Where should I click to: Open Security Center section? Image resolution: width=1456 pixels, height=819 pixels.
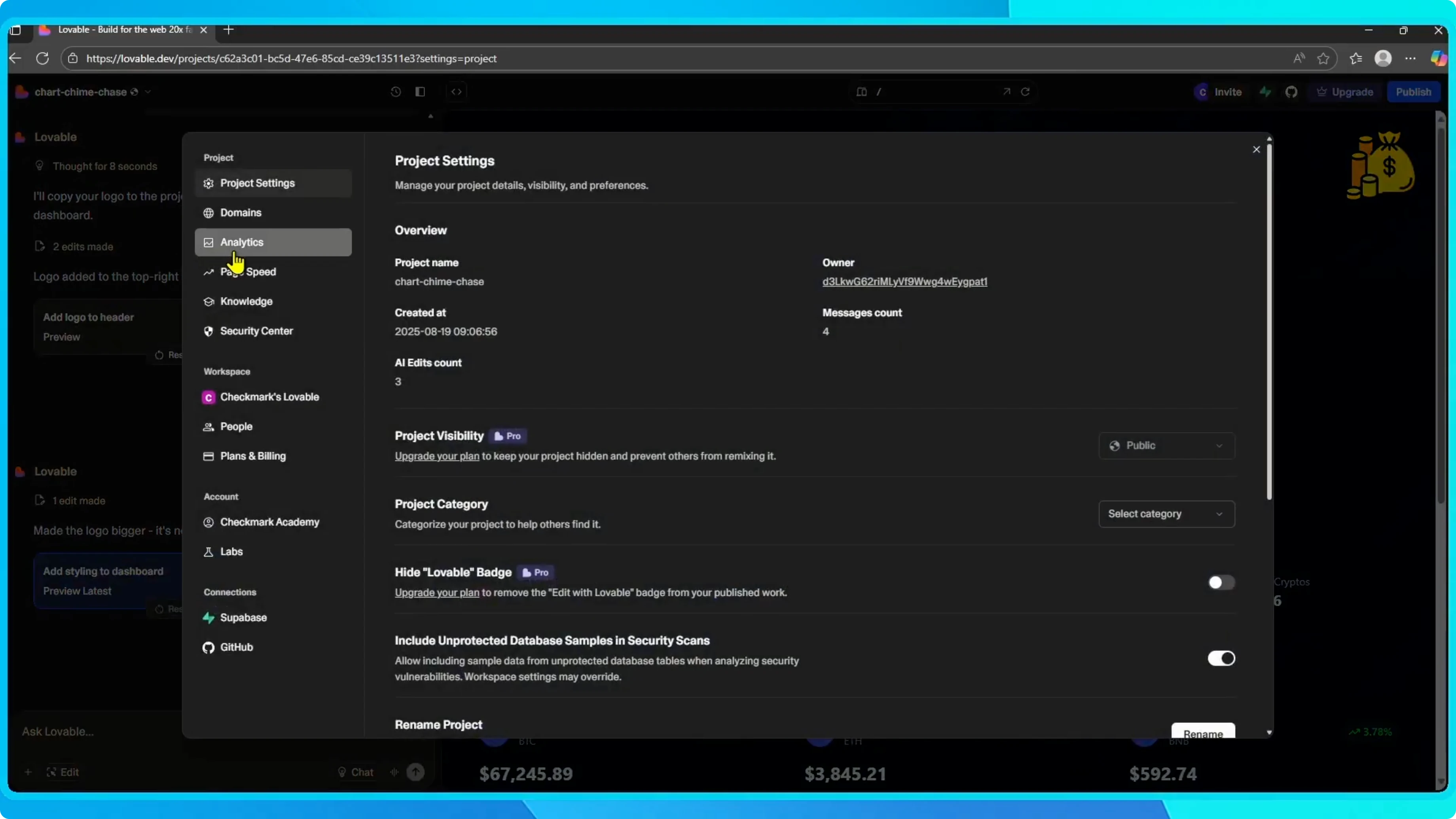(x=273, y=331)
